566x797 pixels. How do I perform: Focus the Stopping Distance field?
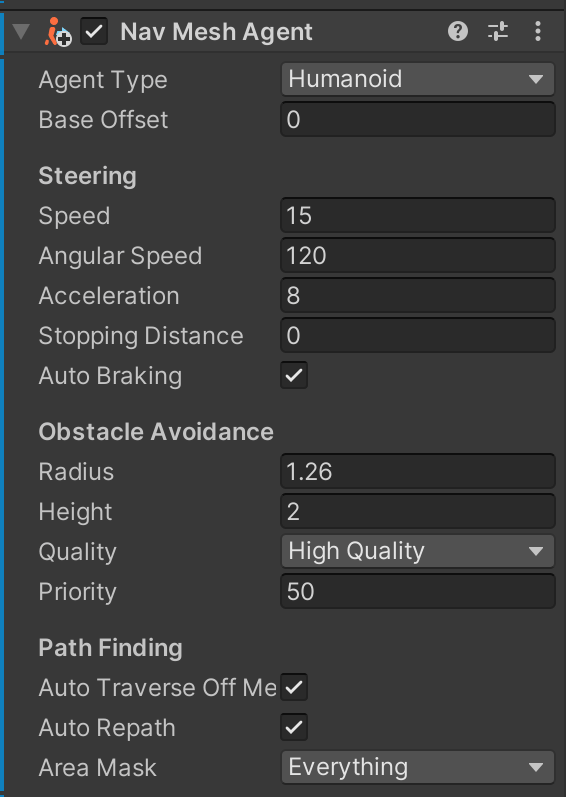tap(418, 335)
